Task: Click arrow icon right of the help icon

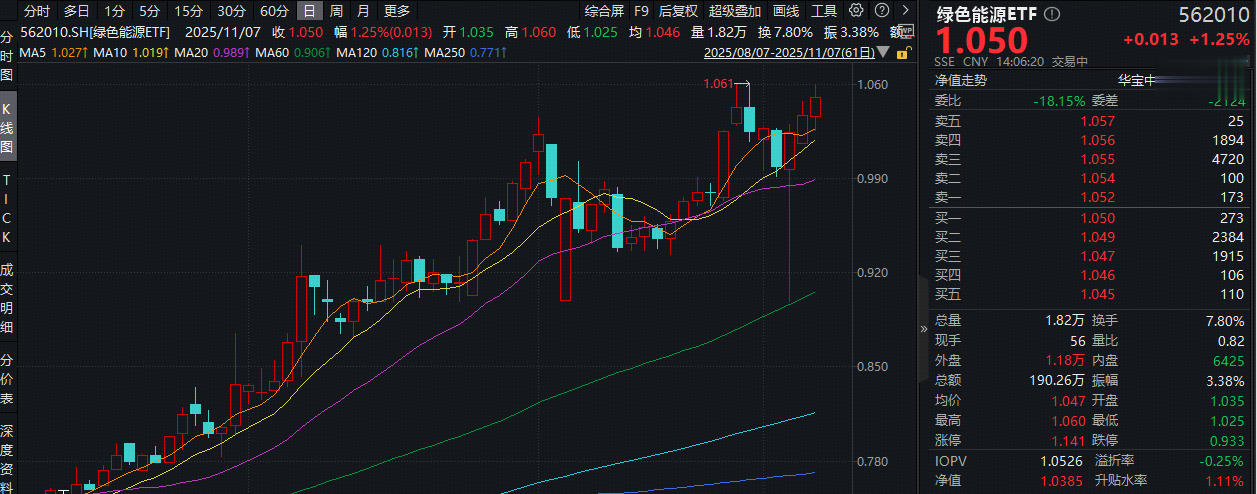Action: pos(905,10)
